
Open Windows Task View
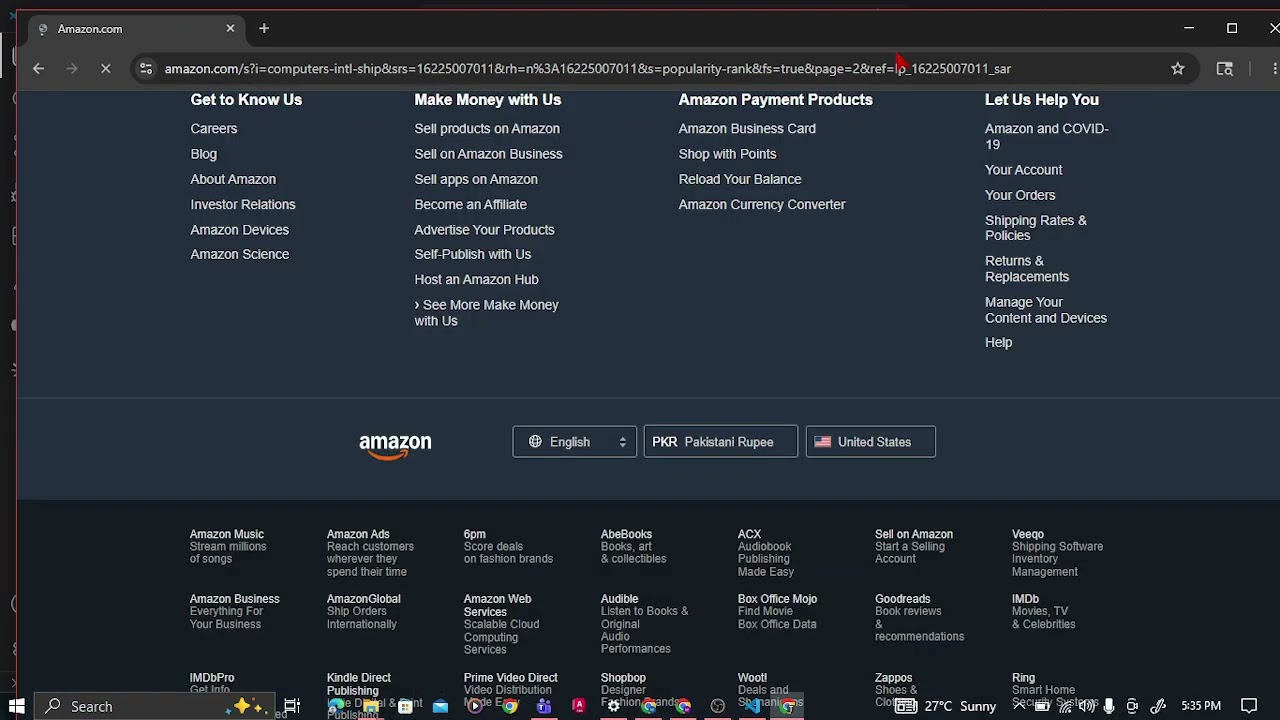[292, 706]
